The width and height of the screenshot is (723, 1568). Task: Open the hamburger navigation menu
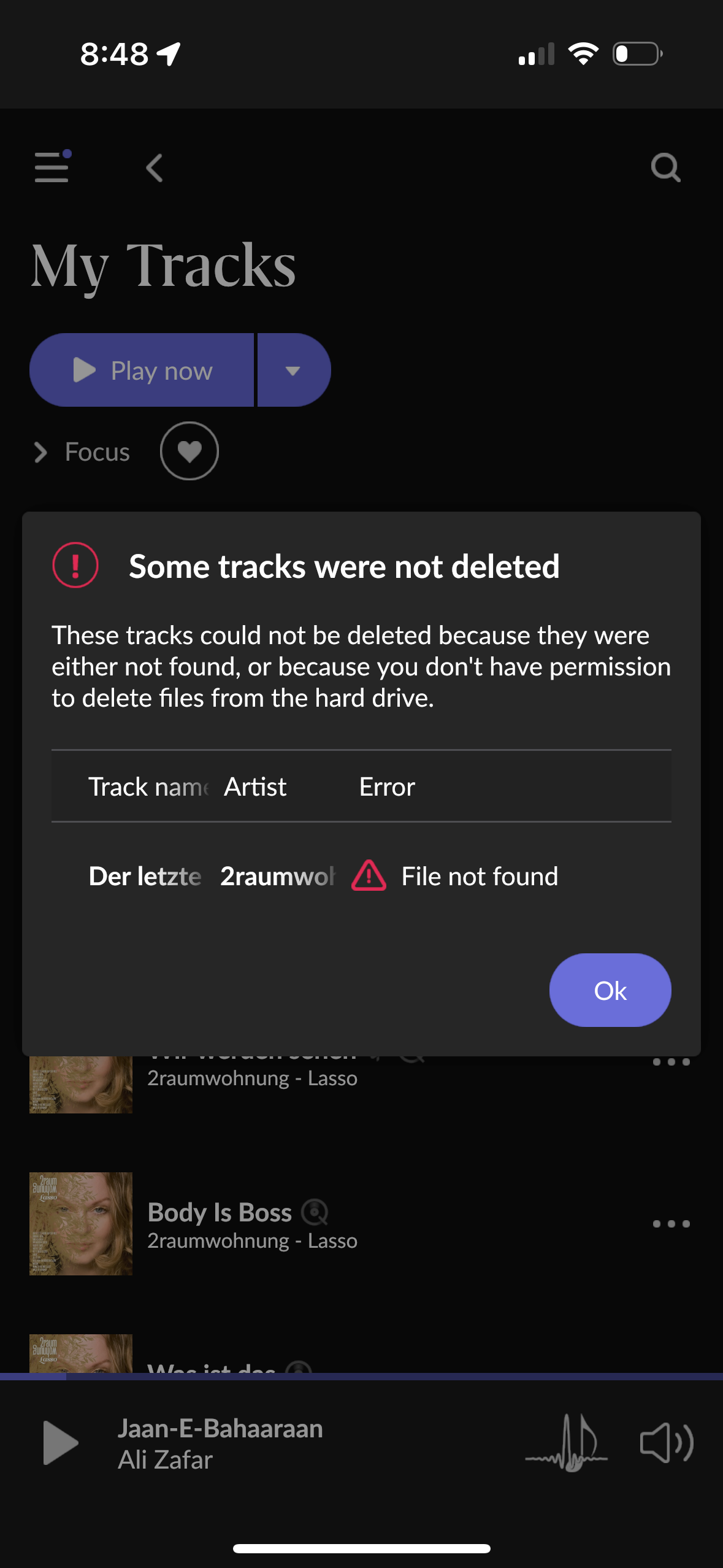(x=52, y=167)
